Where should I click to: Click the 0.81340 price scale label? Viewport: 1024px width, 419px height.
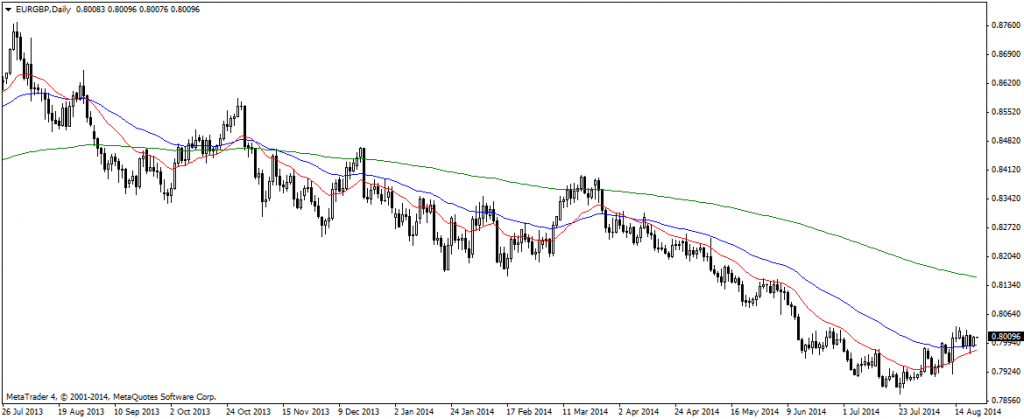1003,286
